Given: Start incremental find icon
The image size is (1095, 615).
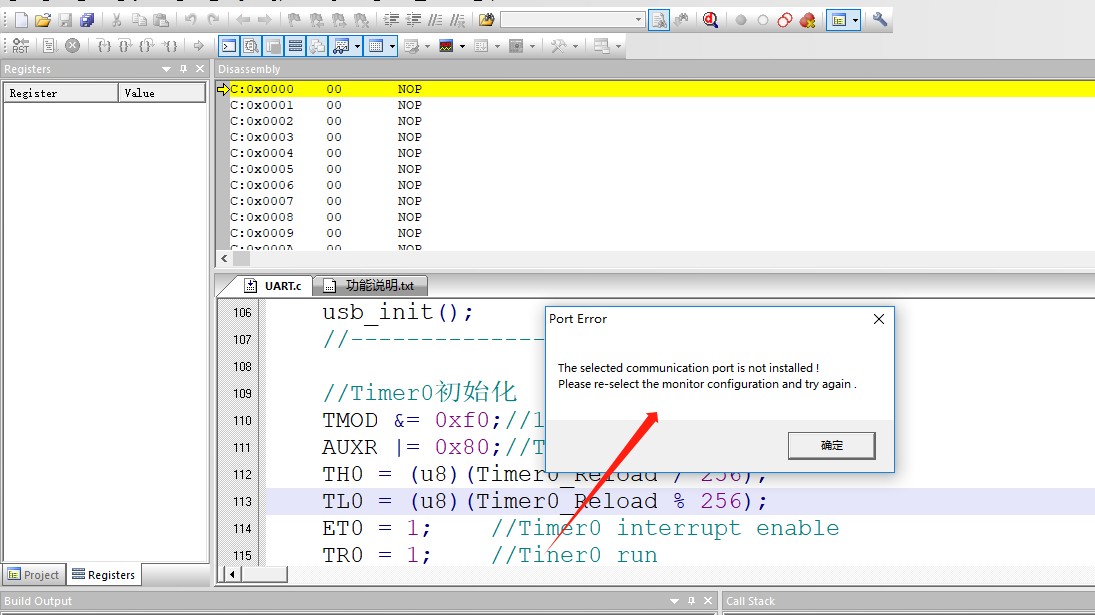Looking at the screenshot, I should 682,20.
